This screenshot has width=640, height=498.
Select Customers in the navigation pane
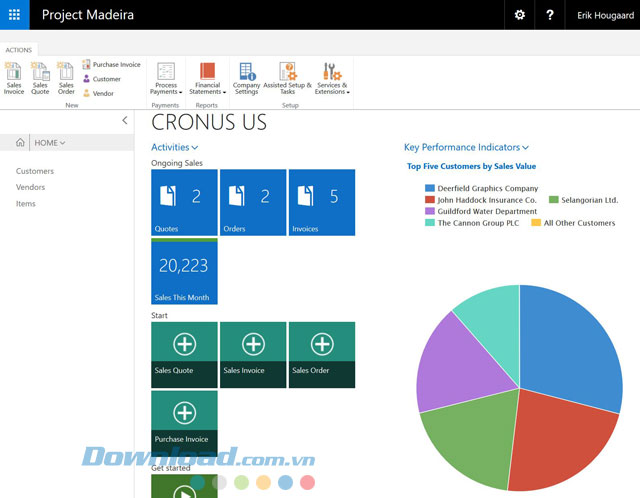pos(35,171)
